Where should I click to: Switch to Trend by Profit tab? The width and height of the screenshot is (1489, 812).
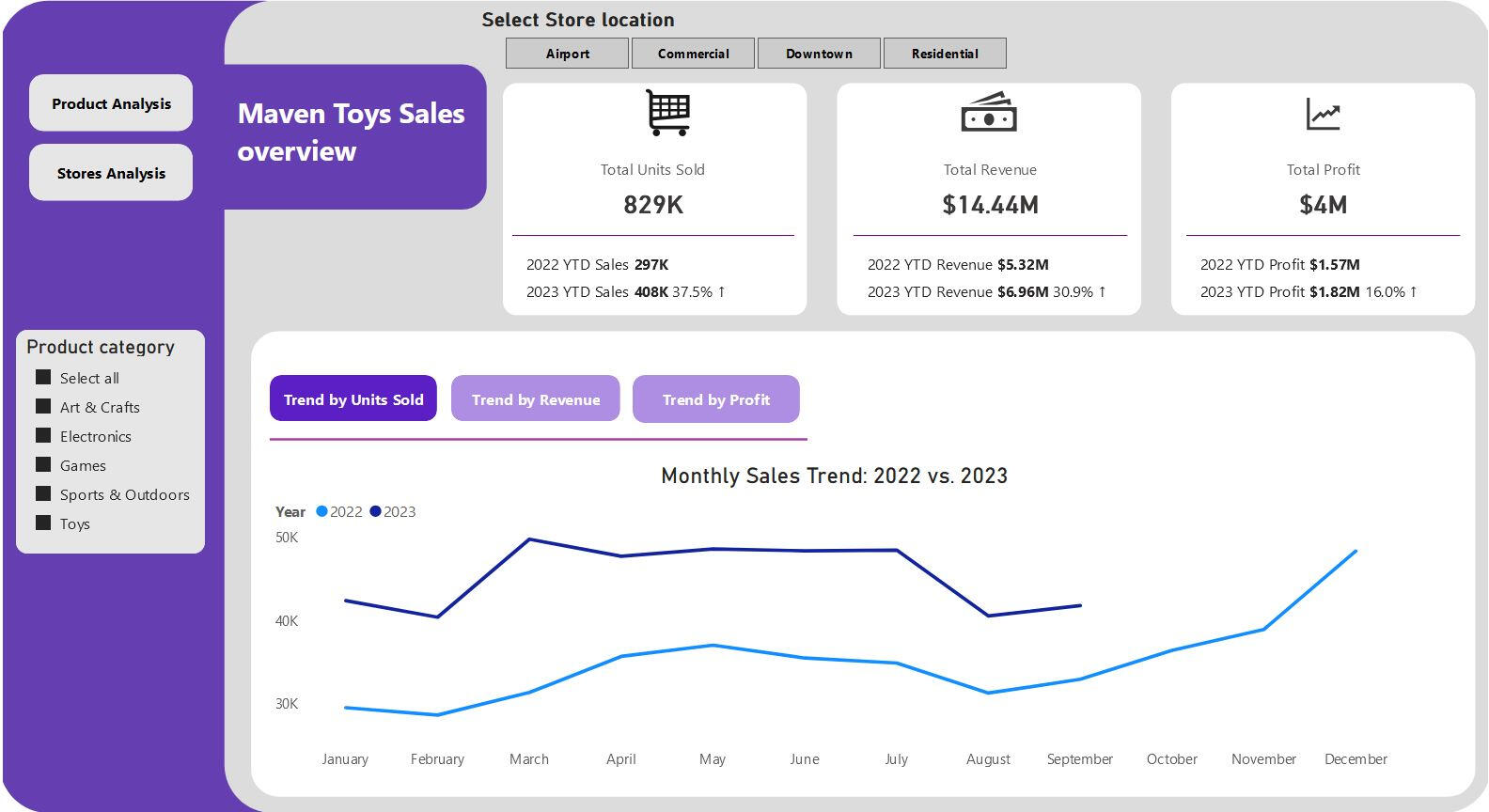(x=715, y=399)
